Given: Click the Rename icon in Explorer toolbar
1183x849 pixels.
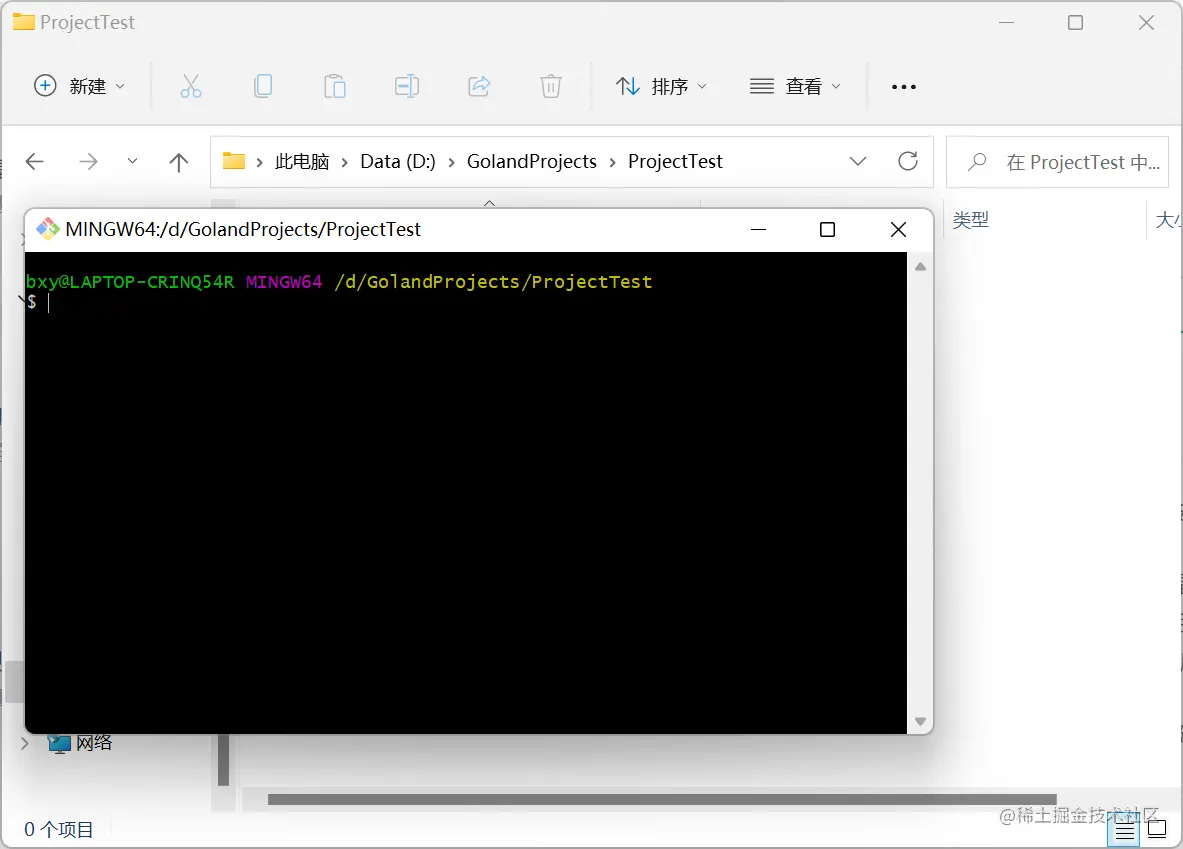Looking at the screenshot, I should 407,86.
